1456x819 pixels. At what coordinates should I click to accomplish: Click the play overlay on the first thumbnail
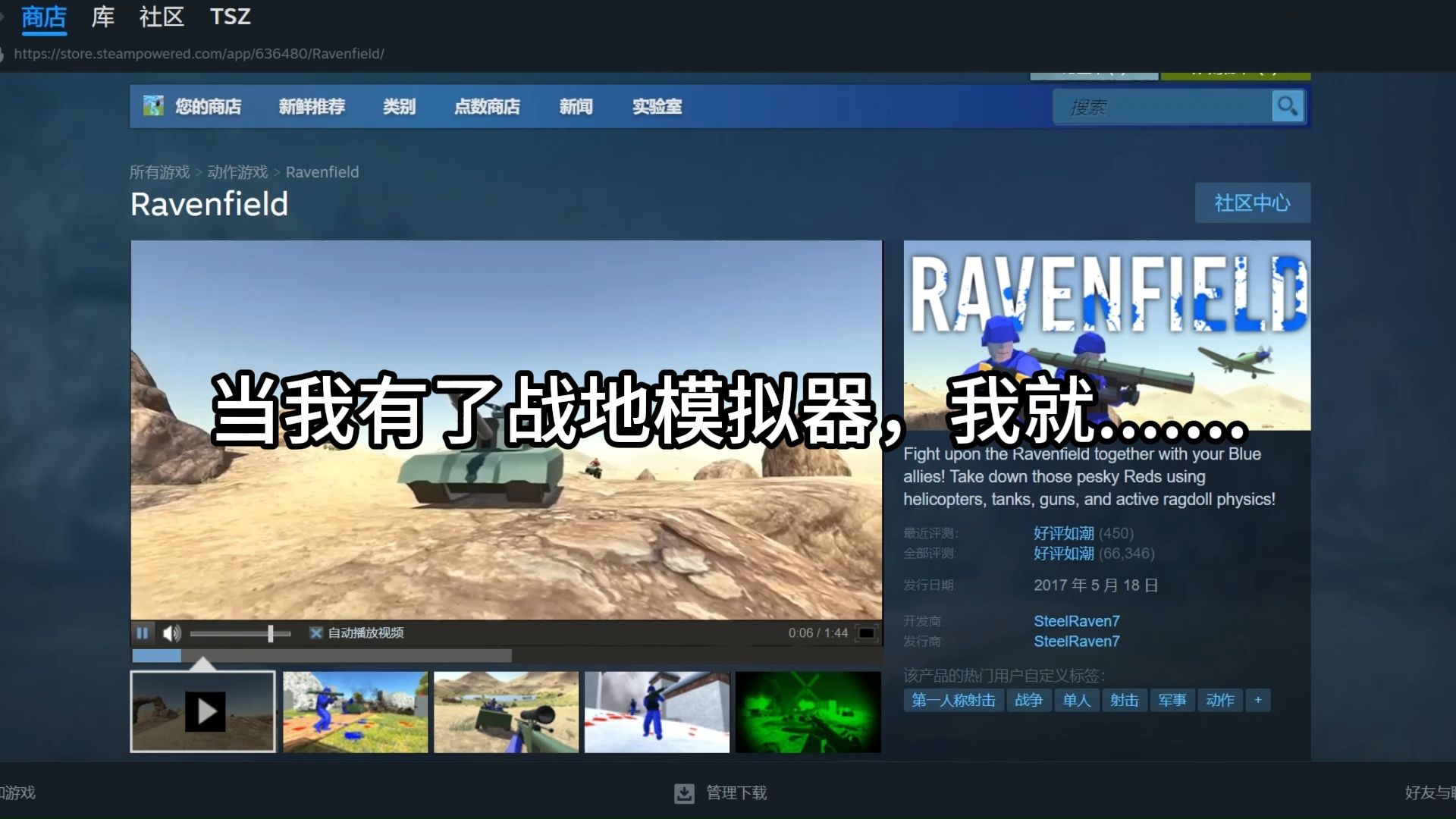(204, 711)
